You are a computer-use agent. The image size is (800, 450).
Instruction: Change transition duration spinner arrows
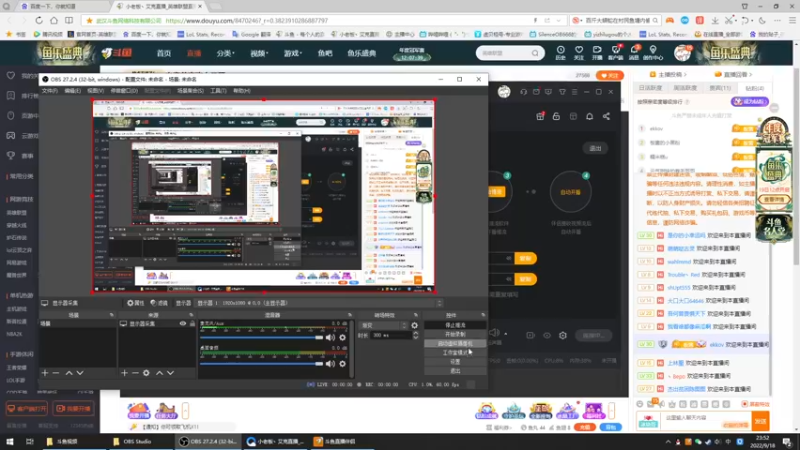415,335
